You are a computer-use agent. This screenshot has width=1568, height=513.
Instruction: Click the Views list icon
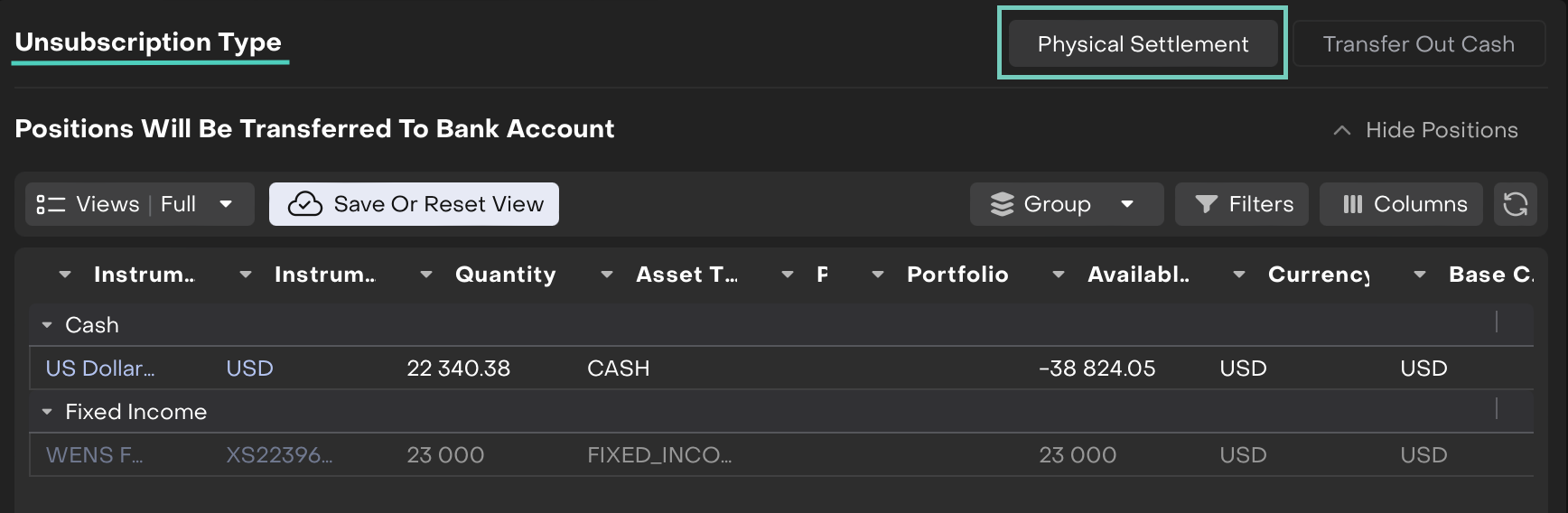click(51, 204)
